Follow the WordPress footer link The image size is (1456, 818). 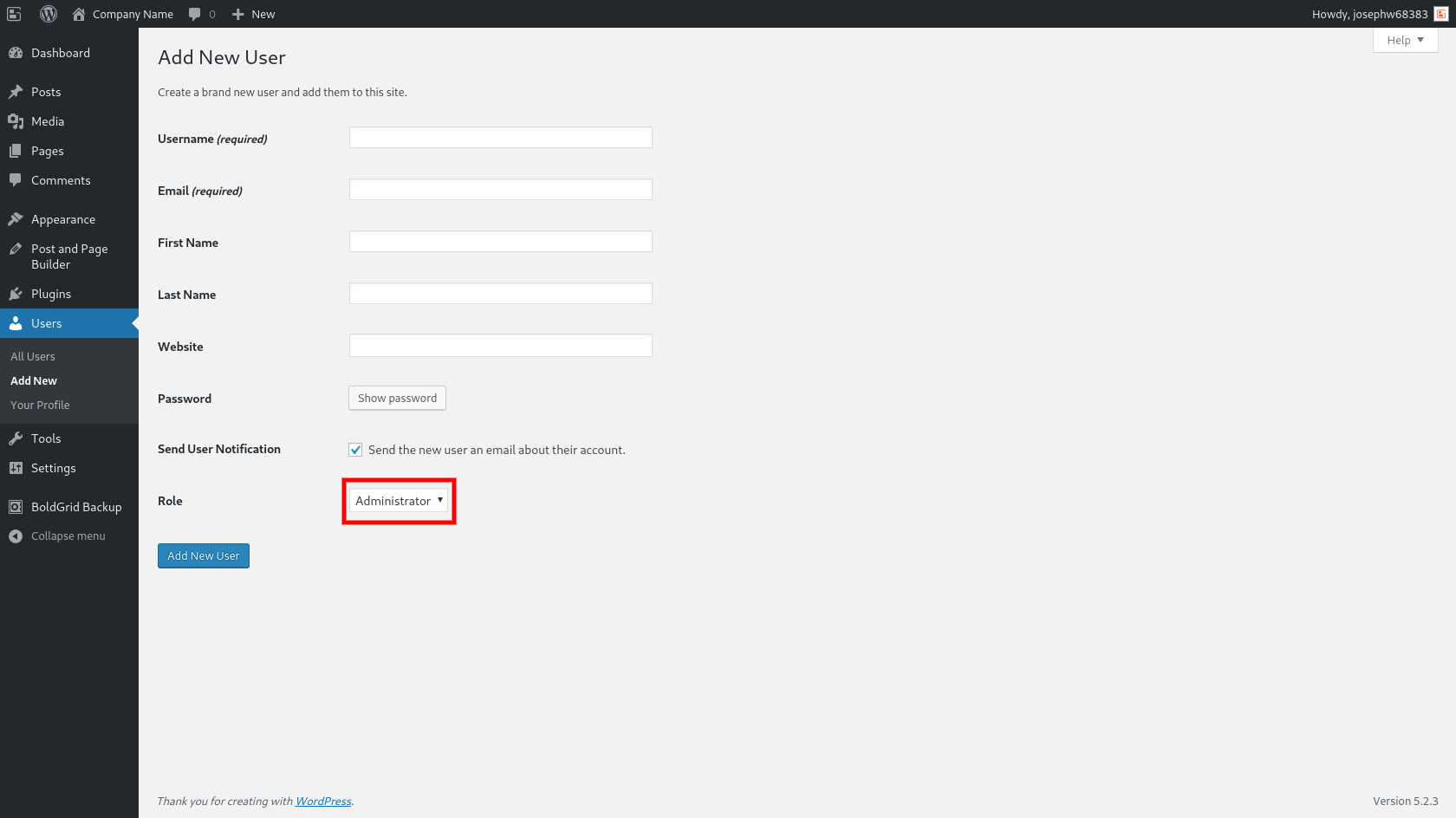tap(322, 801)
